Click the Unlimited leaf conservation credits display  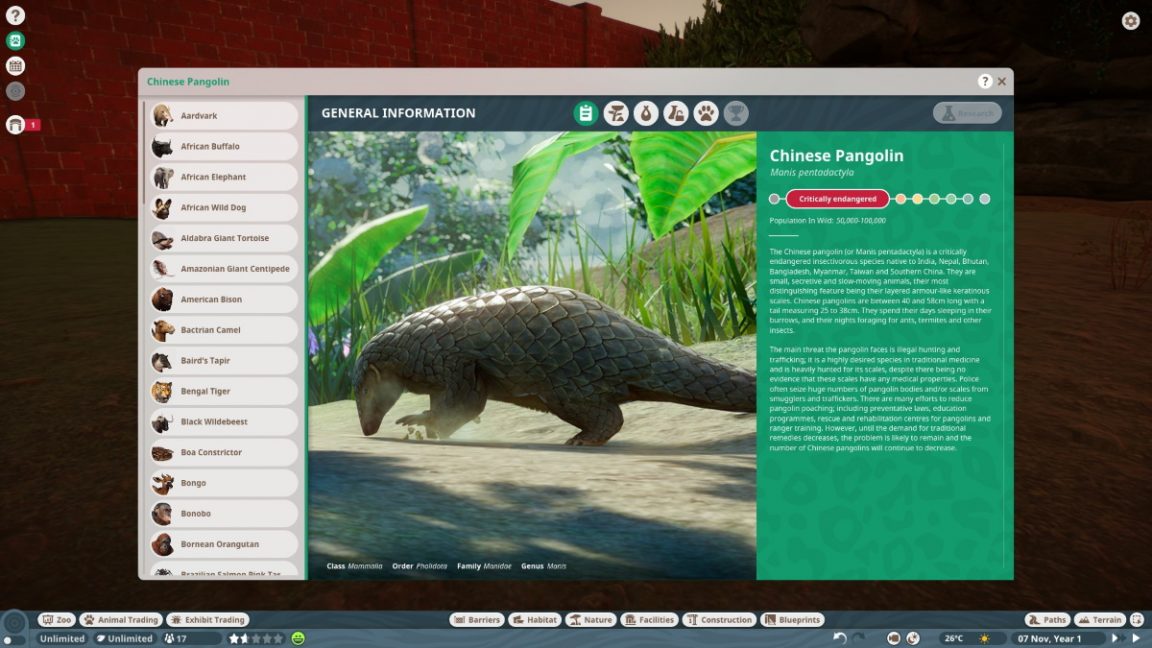(x=124, y=638)
